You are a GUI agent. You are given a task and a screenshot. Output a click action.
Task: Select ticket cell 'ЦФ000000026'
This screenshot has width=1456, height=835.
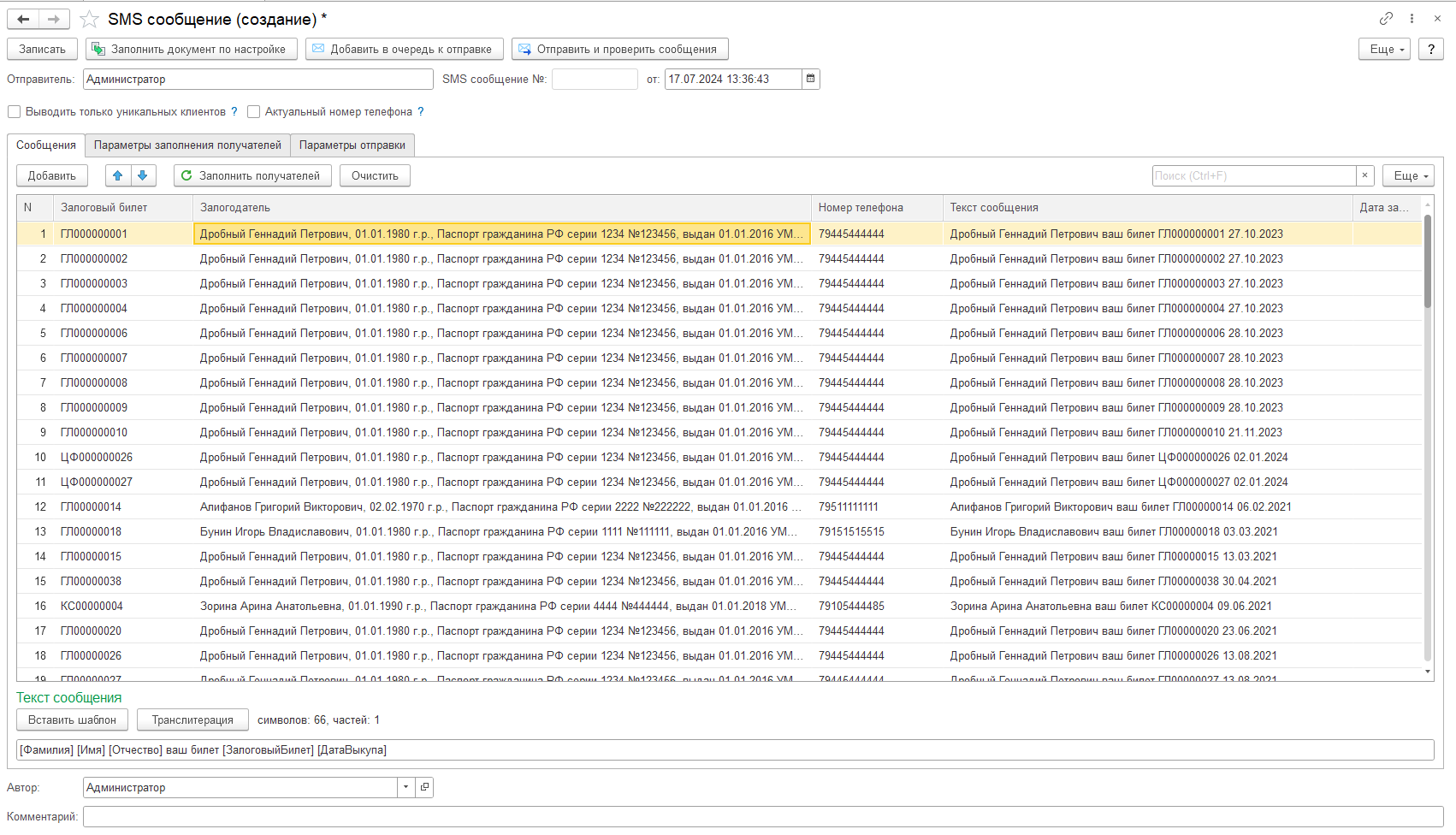click(x=123, y=457)
